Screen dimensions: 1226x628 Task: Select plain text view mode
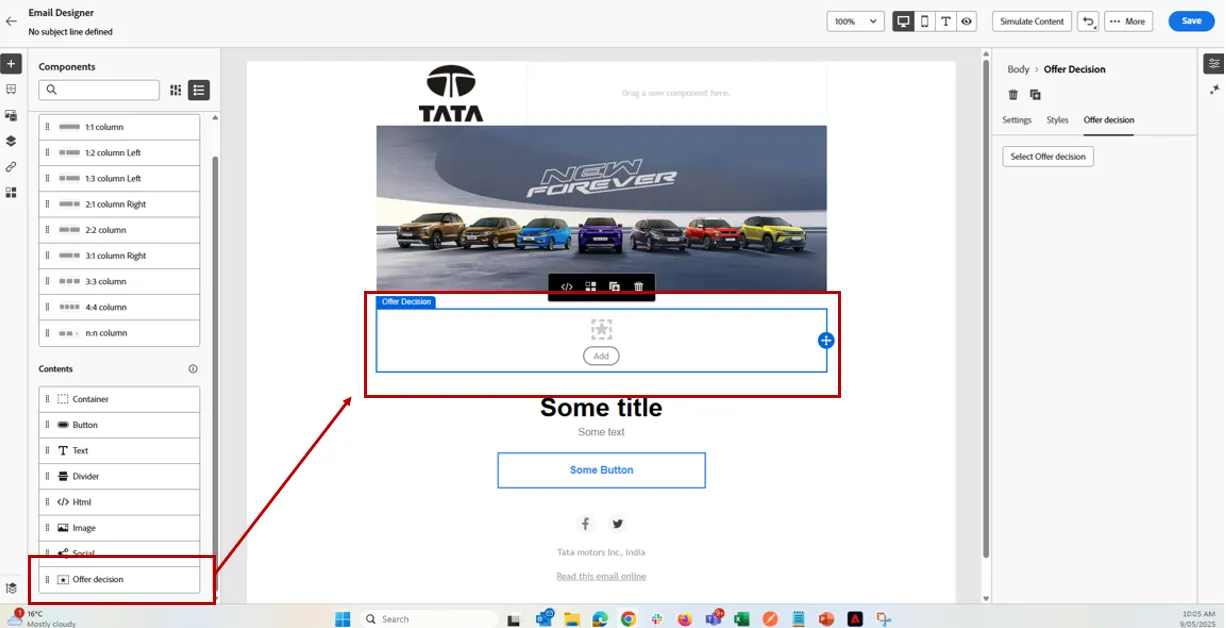point(946,21)
